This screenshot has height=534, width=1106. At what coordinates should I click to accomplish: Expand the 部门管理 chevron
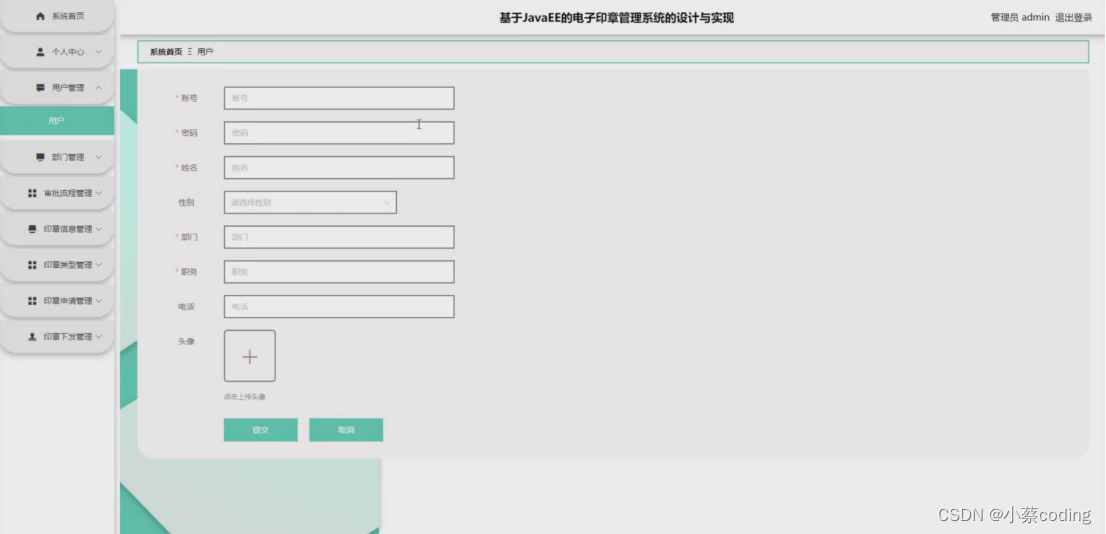click(x=99, y=157)
